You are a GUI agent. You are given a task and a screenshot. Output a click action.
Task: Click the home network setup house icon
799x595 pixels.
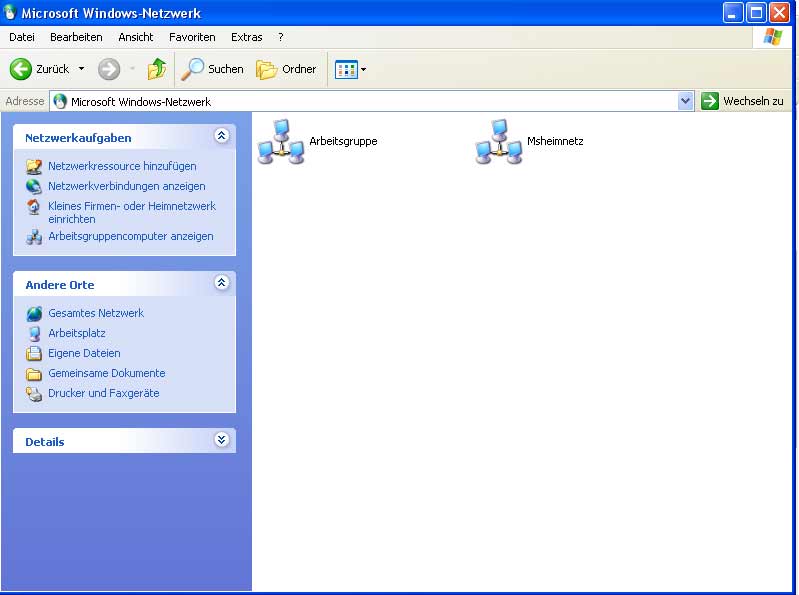click(x=34, y=207)
